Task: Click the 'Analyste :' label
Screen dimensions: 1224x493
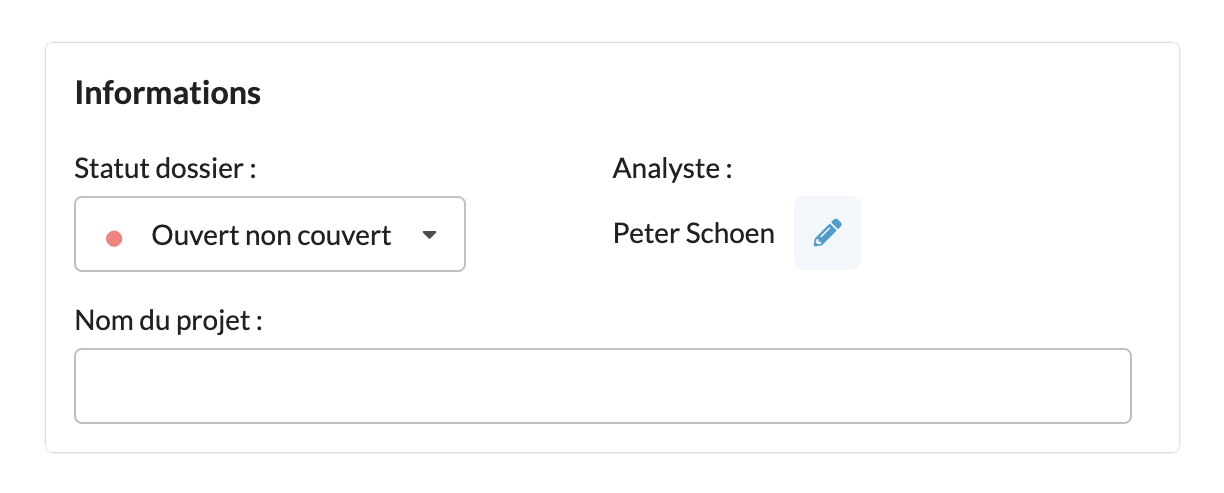Action: point(672,169)
